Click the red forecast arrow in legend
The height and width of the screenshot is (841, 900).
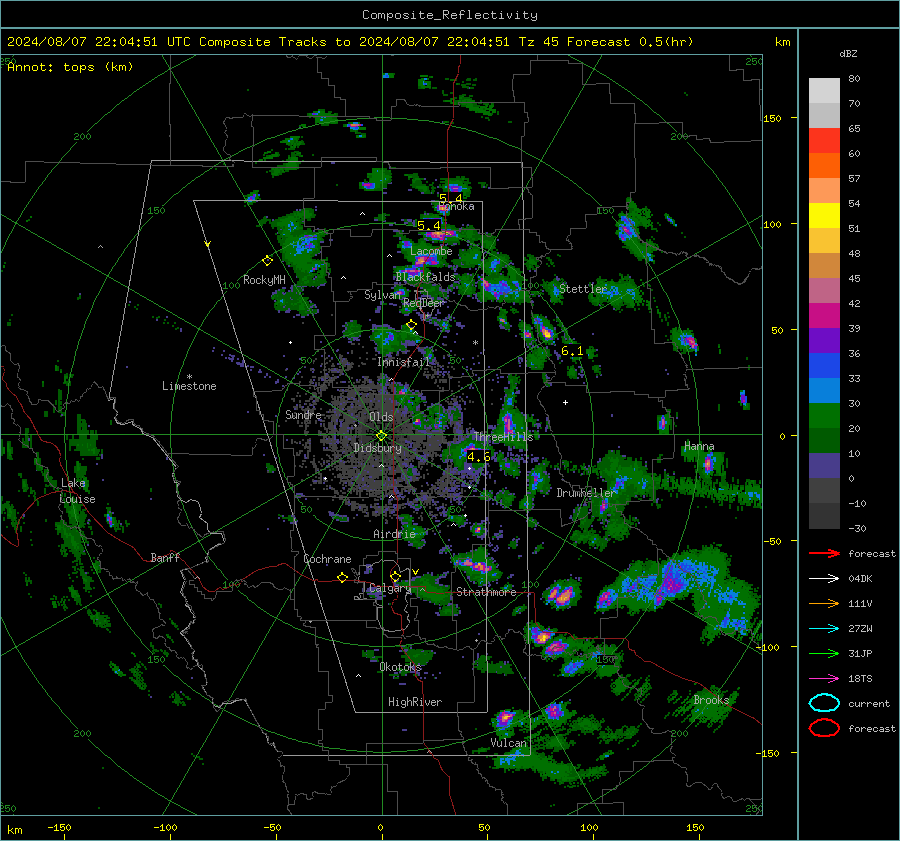(x=824, y=553)
